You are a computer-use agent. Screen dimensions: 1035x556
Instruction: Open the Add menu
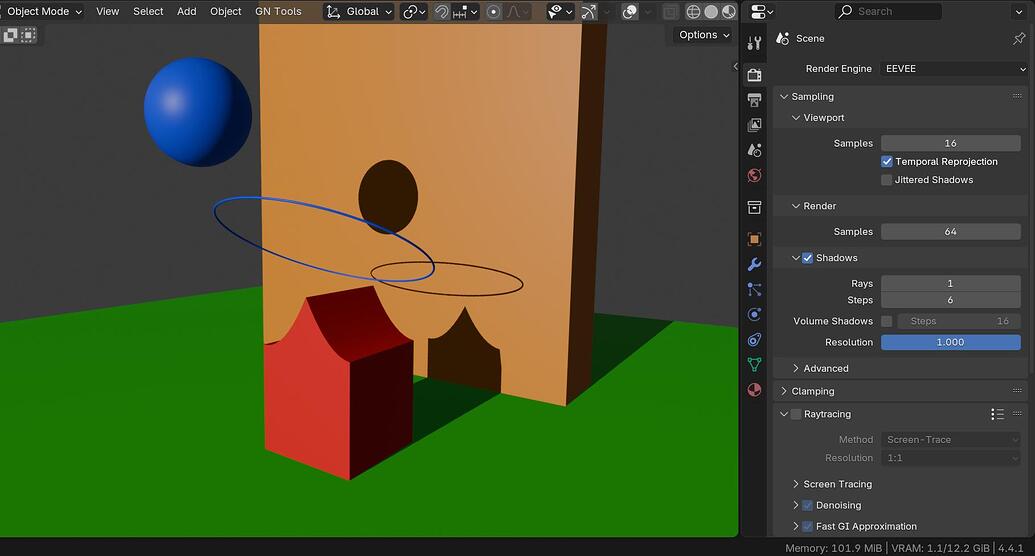pos(187,11)
